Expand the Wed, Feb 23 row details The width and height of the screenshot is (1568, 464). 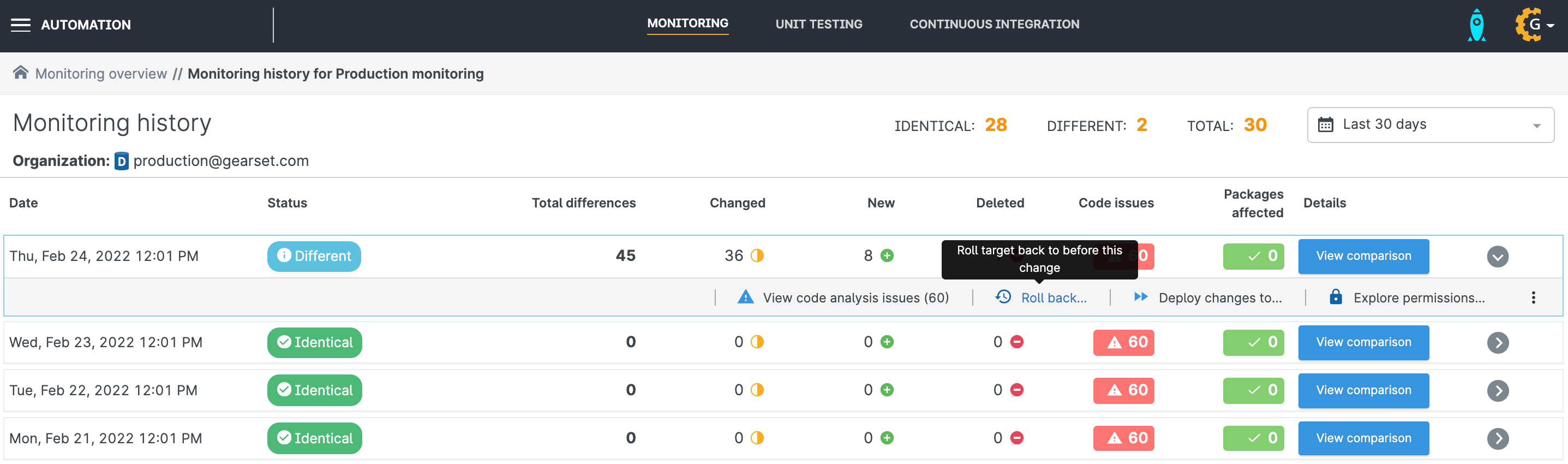[x=1498, y=343]
